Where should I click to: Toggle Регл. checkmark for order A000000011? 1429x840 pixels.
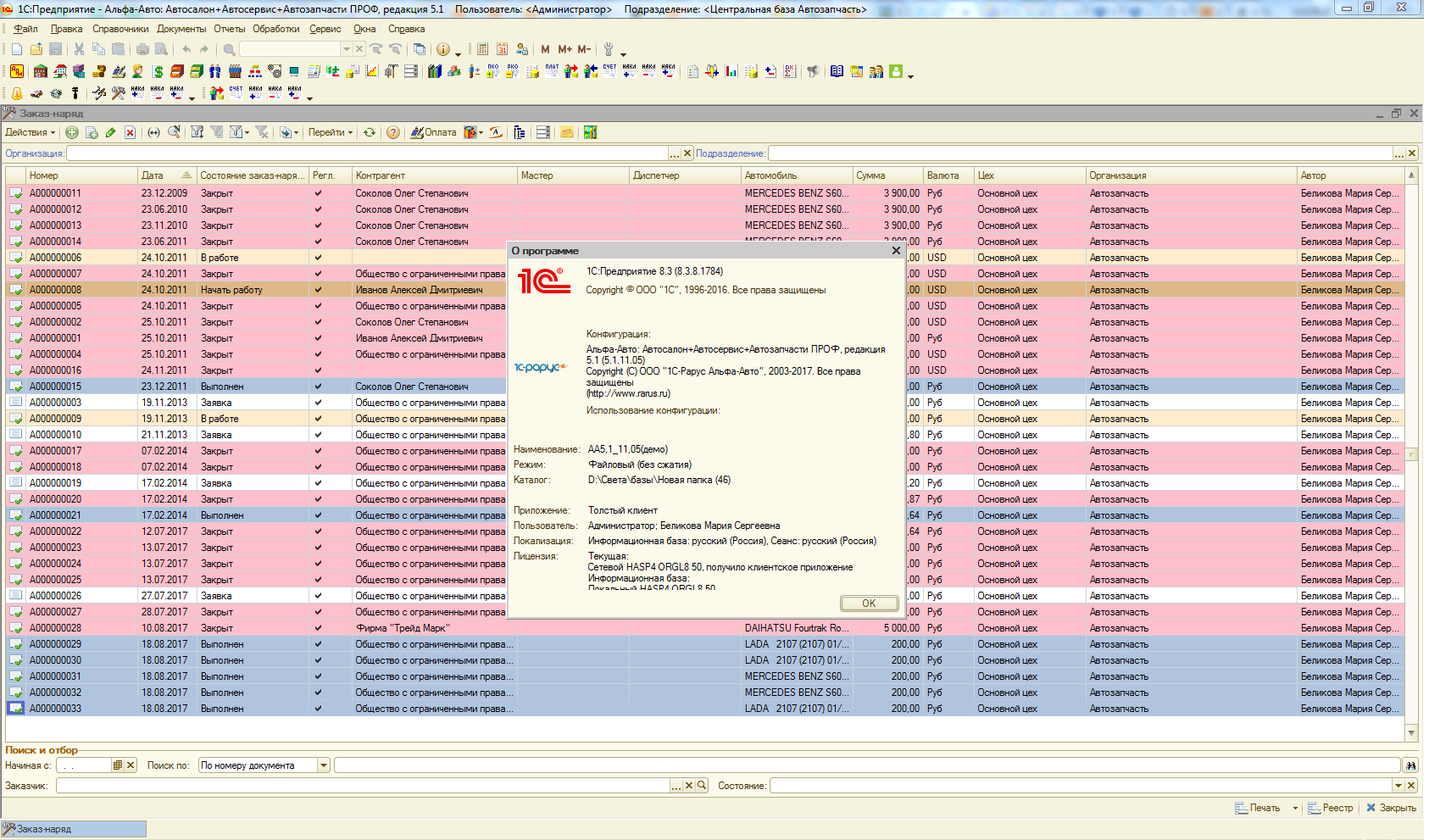(318, 193)
